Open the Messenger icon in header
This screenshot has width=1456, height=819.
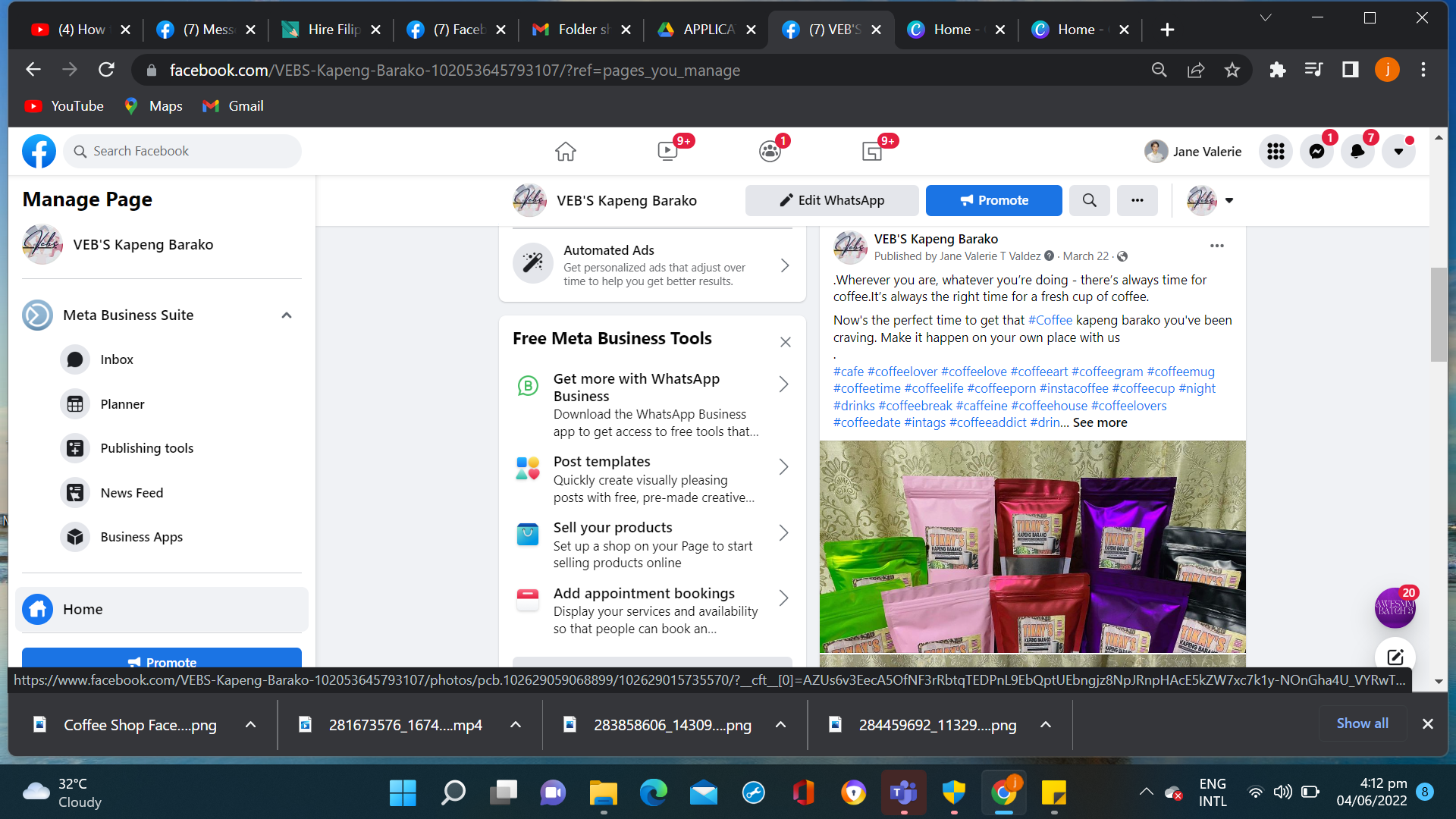pyautogui.click(x=1317, y=152)
